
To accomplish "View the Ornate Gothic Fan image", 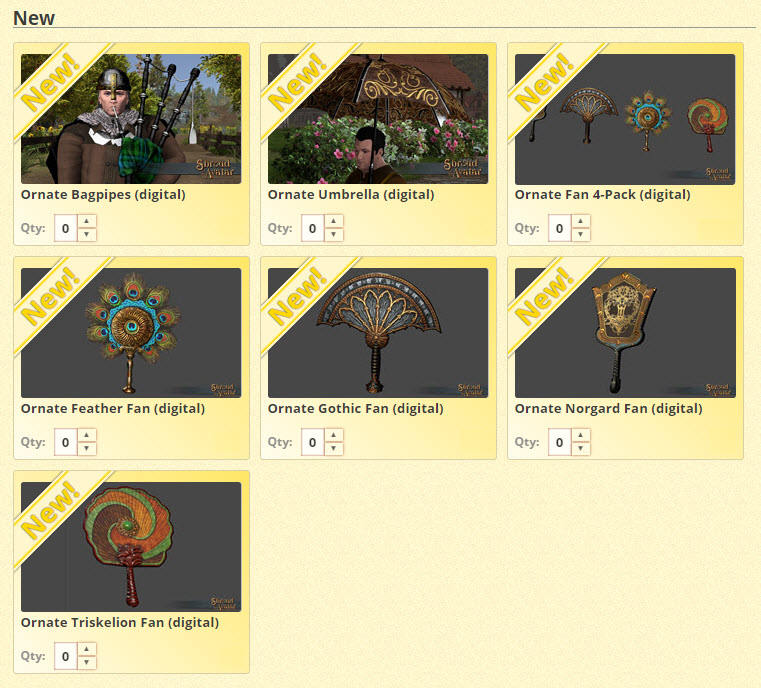I will [378, 333].
